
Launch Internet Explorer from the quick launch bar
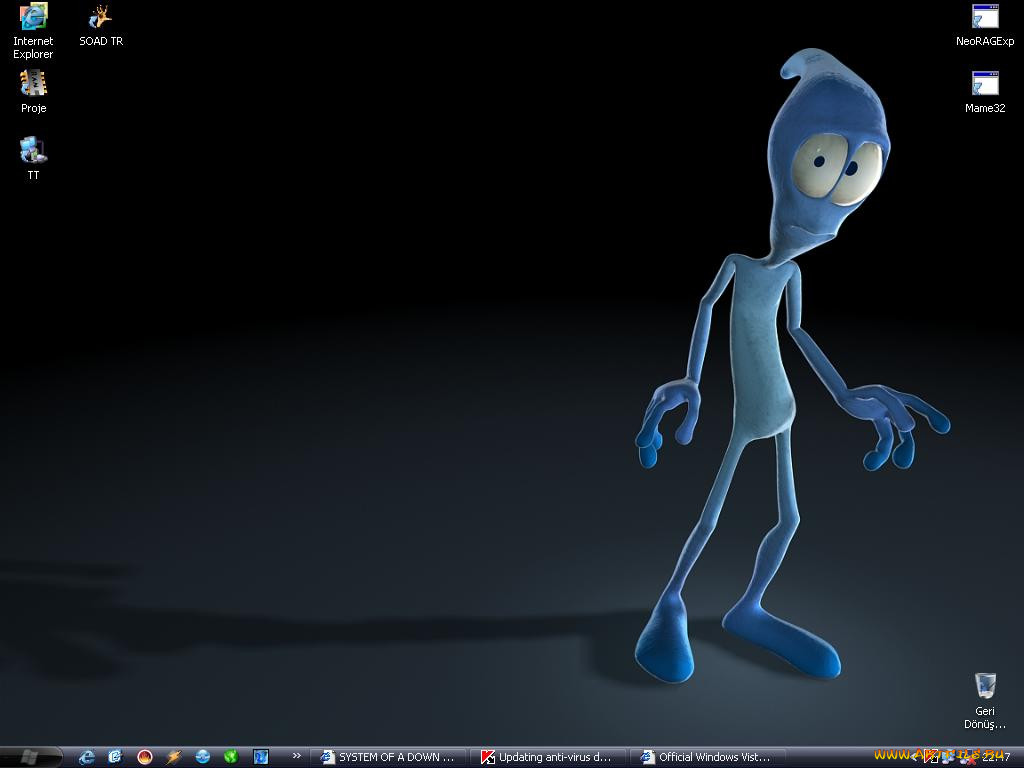[87, 757]
